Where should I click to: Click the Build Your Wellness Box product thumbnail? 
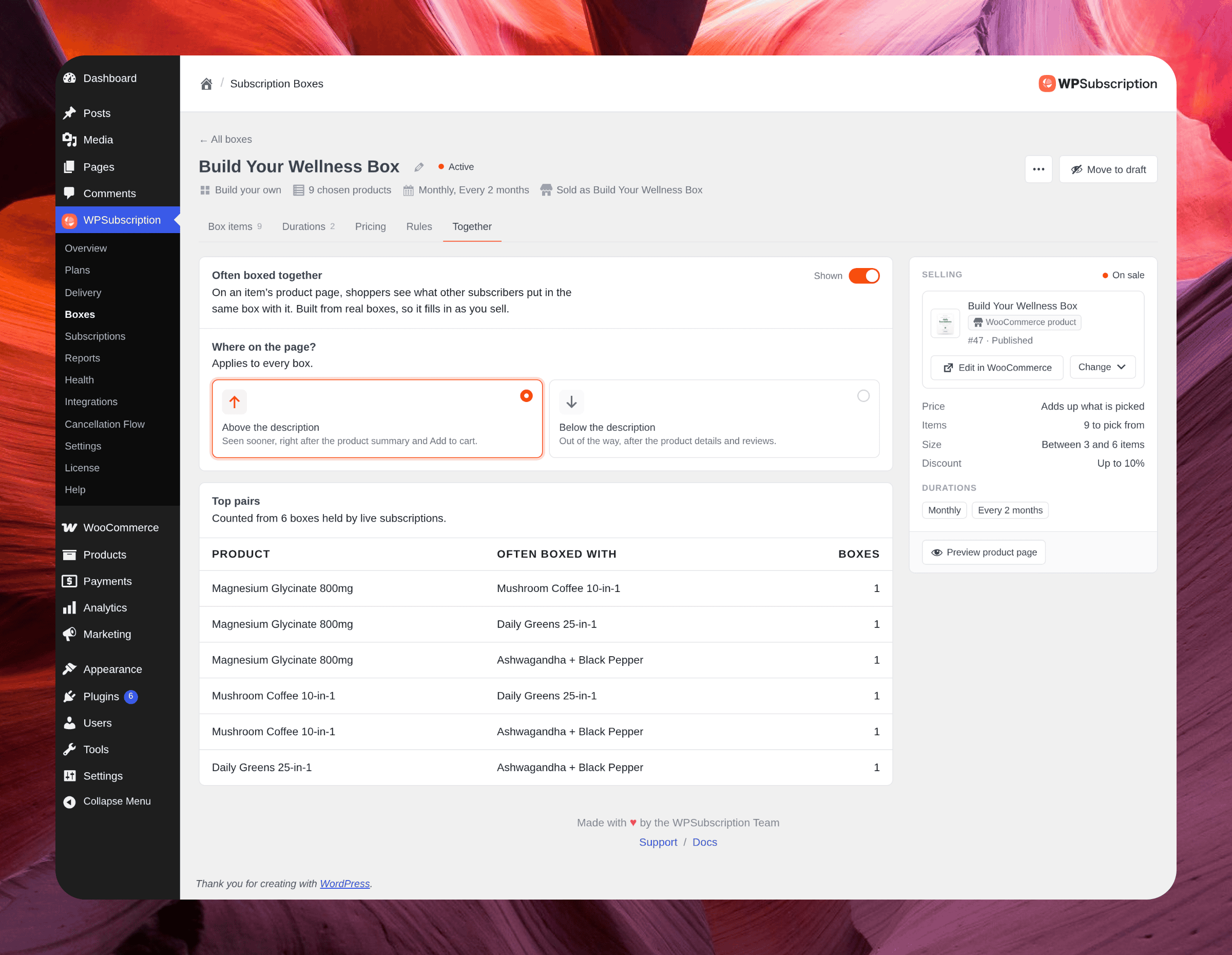pos(945,324)
